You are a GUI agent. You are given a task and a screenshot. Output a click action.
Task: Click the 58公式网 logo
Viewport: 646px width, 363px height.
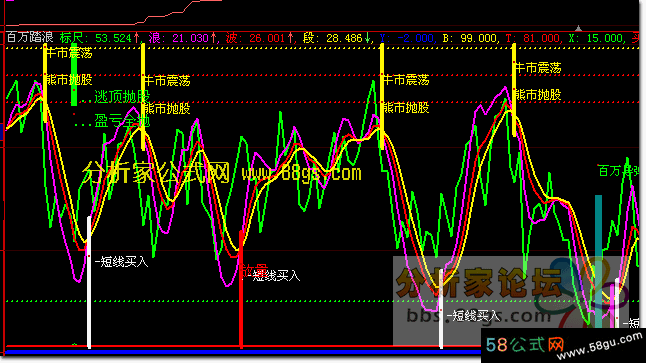point(524,345)
